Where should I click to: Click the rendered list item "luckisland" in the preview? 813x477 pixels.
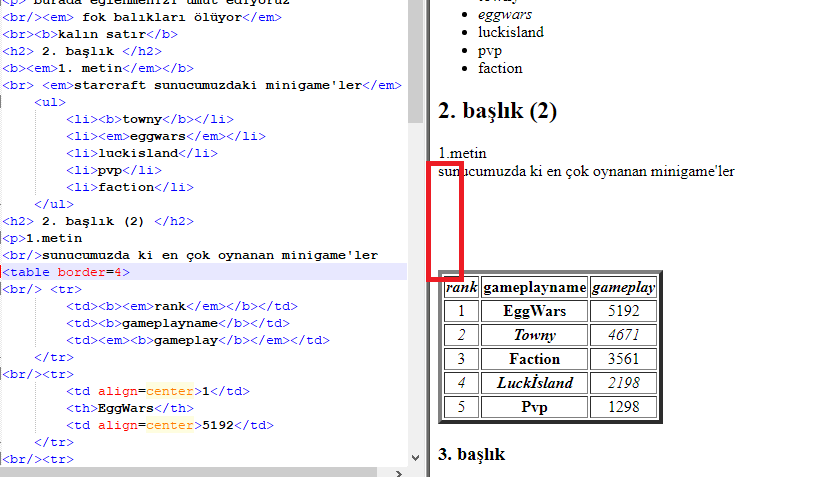(x=511, y=32)
